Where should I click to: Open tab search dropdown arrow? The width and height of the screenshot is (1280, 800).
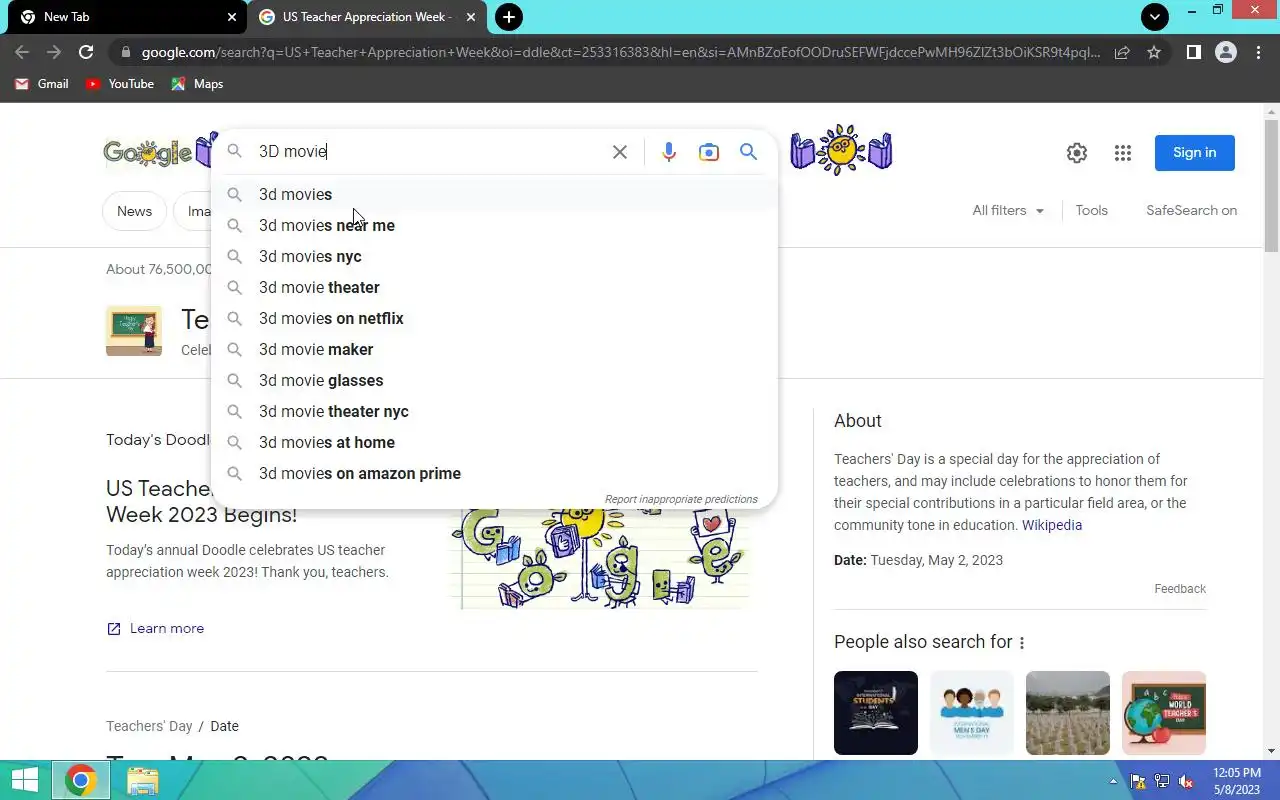click(1155, 17)
